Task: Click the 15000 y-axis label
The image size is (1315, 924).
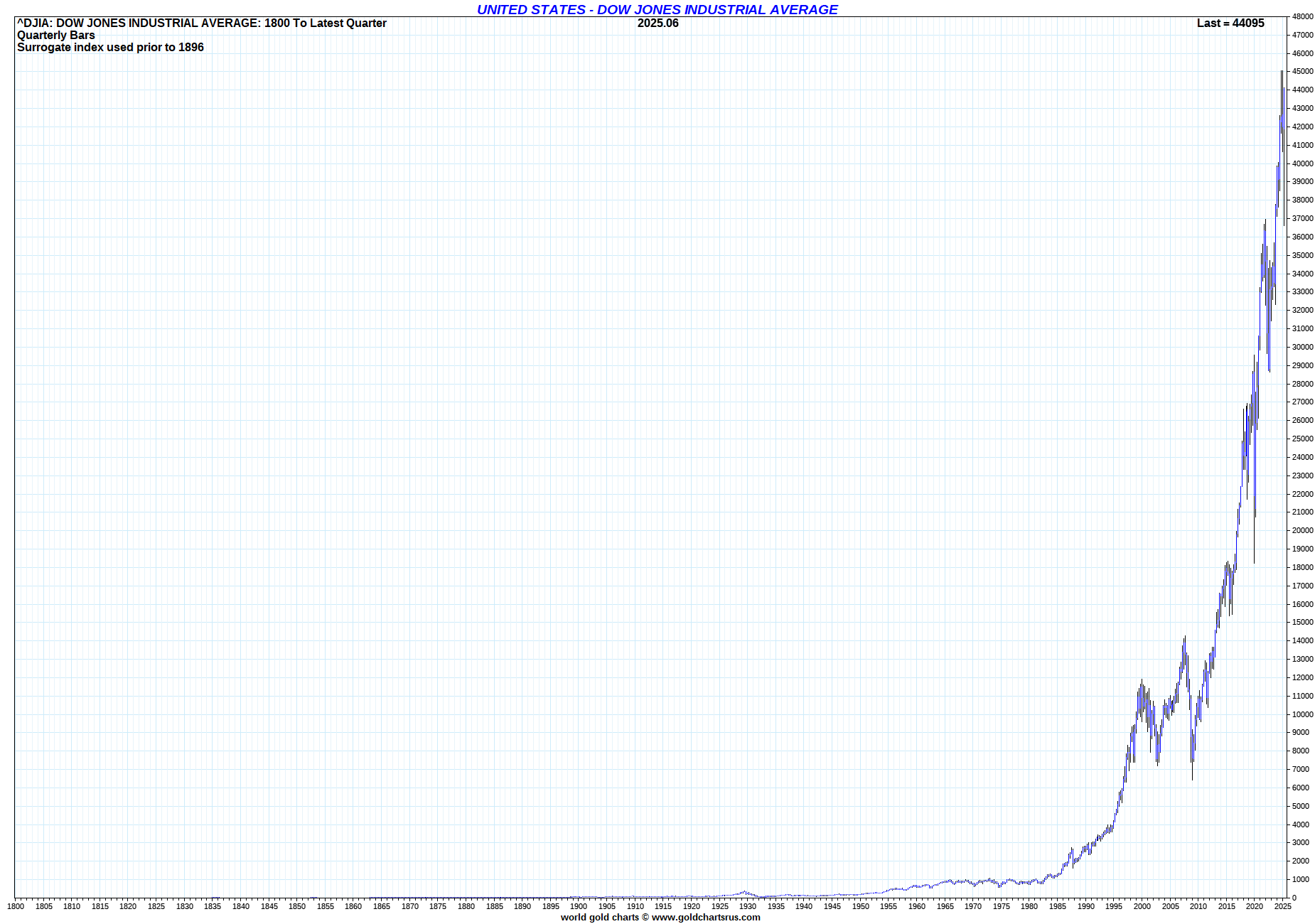Action: 1303,622
